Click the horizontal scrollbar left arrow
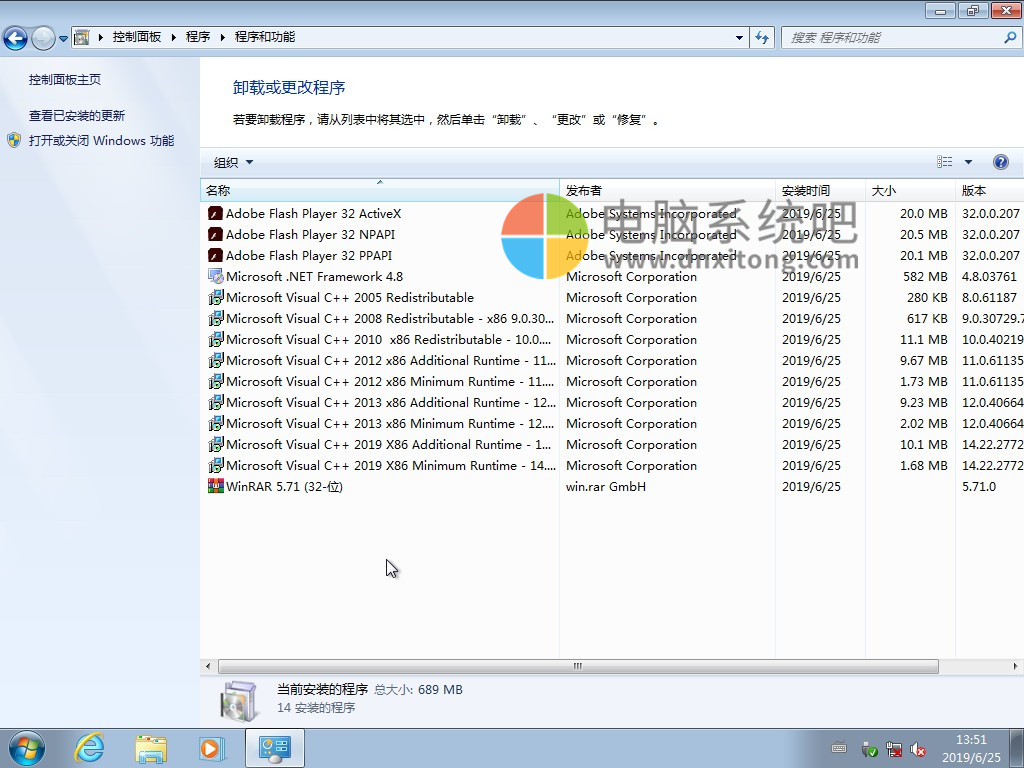The image size is (1024, 768). point(208,666)
